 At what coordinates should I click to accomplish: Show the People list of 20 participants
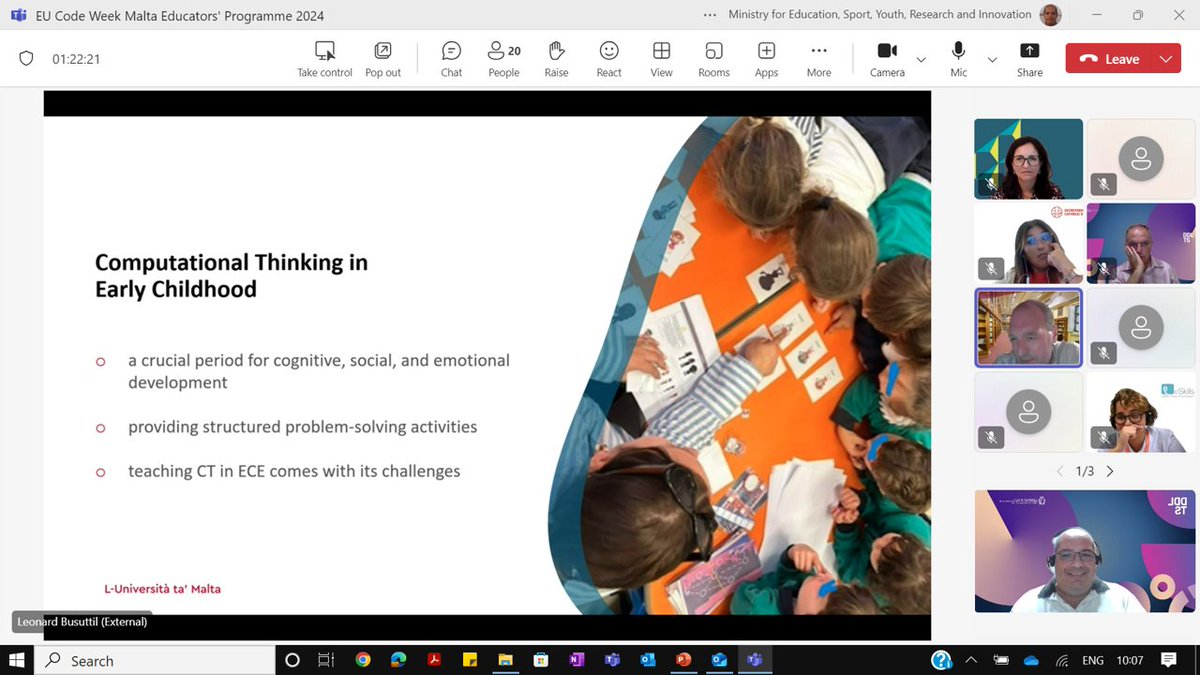coord(503,58)
